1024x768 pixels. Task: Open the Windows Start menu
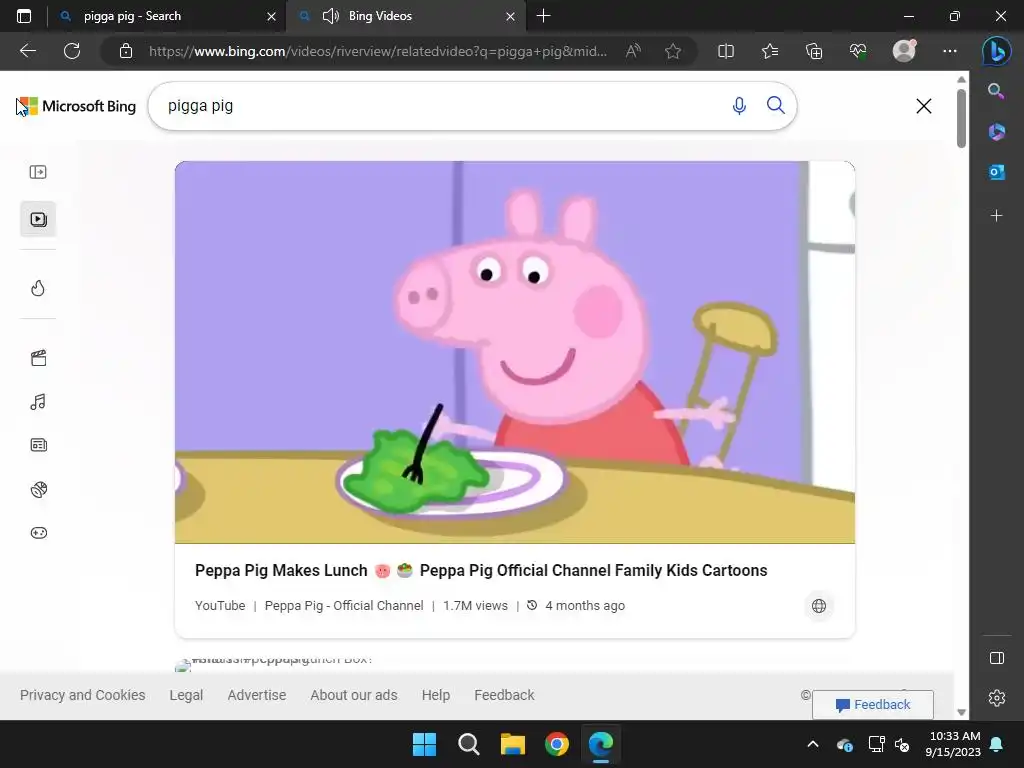click(424, 744)
